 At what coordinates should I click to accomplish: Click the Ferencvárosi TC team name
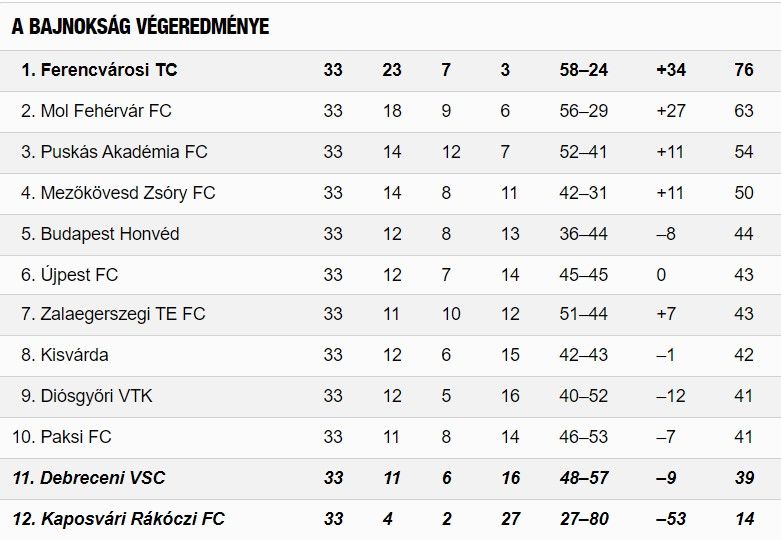109,70
